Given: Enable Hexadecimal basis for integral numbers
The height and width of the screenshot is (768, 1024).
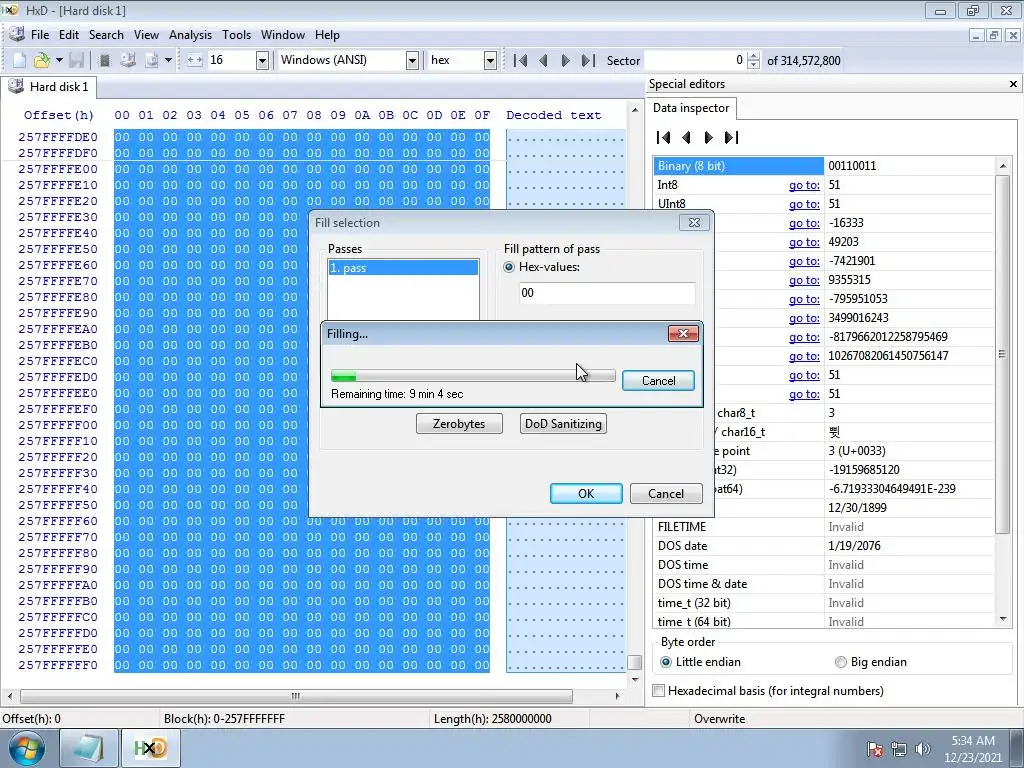Looking at the screenshot, I should pyautogui.click(x=769, y=690).
